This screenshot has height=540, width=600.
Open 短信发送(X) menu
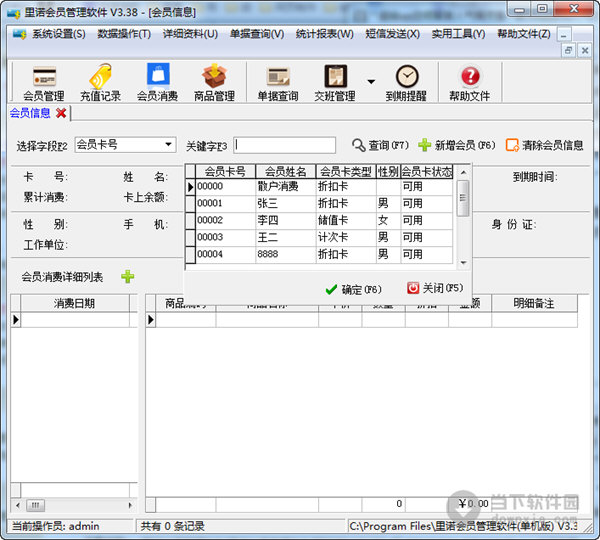click(x=392, y=34)
